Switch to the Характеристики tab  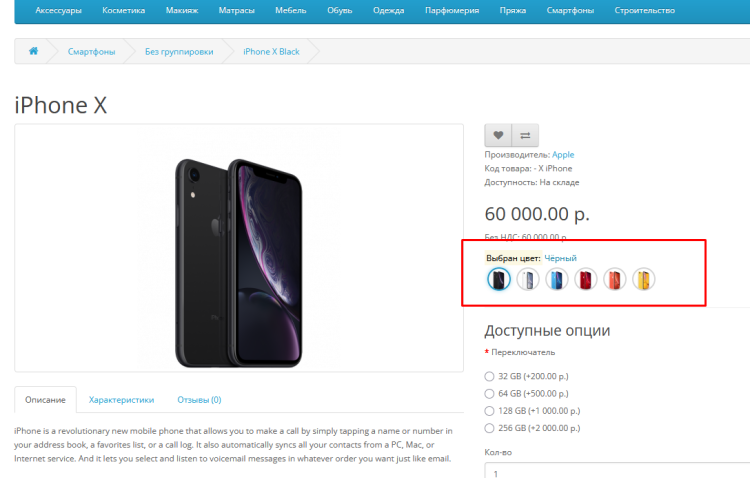point(121,399)
